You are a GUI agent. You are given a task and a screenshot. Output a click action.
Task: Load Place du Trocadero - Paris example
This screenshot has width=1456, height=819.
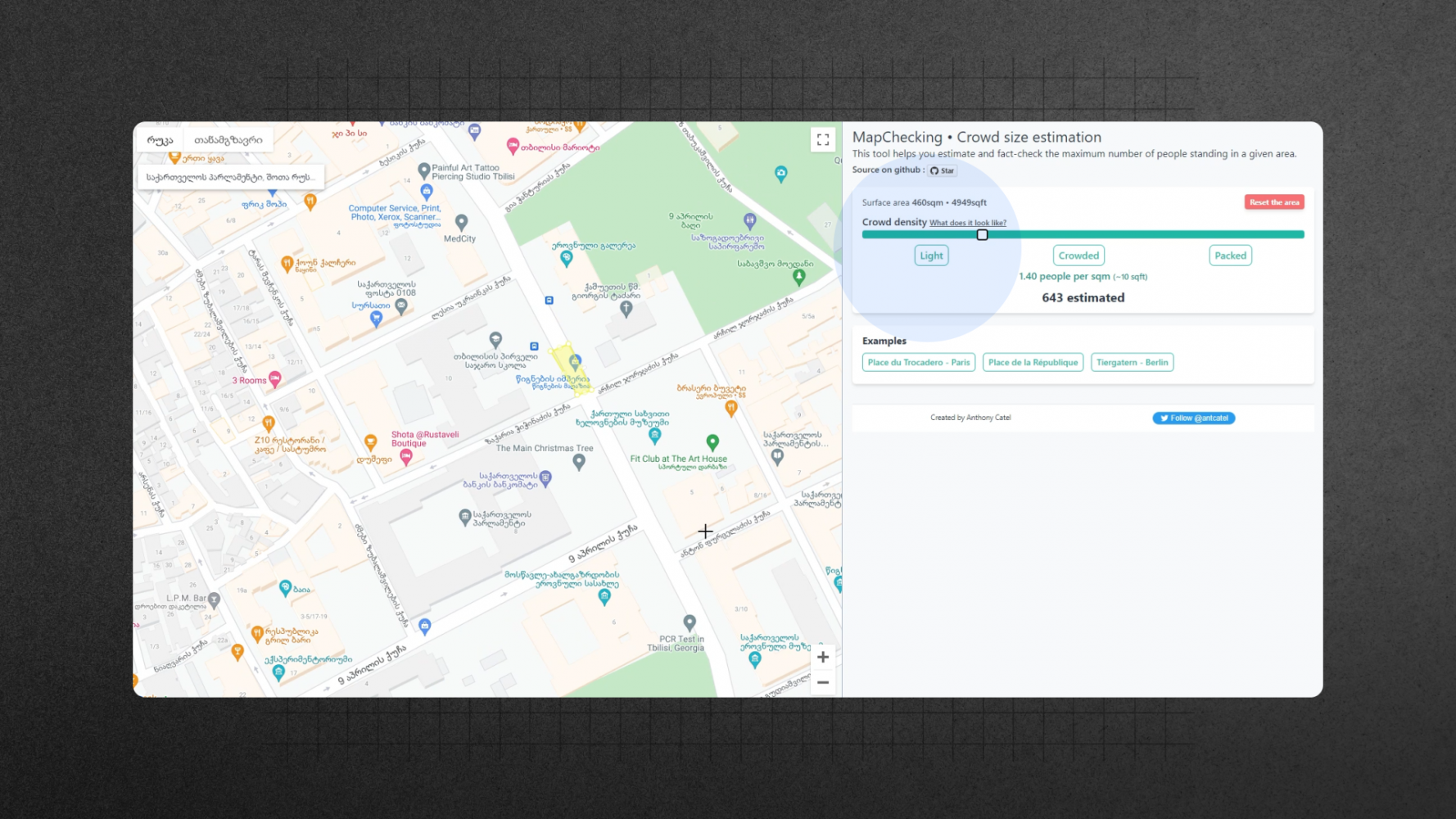[x=919, y=362]
